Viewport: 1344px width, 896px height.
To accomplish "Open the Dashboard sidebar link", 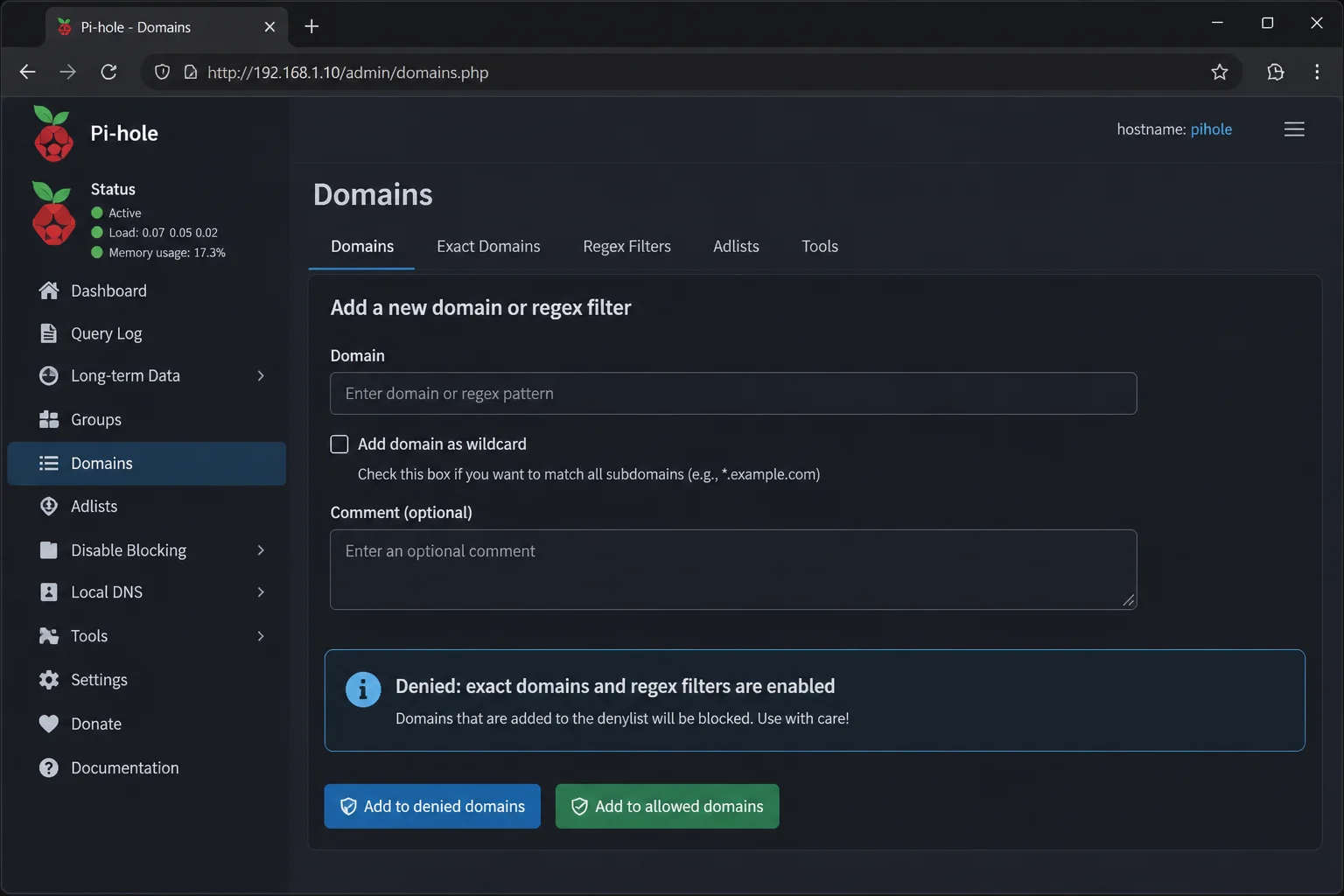I will [108, 290].
